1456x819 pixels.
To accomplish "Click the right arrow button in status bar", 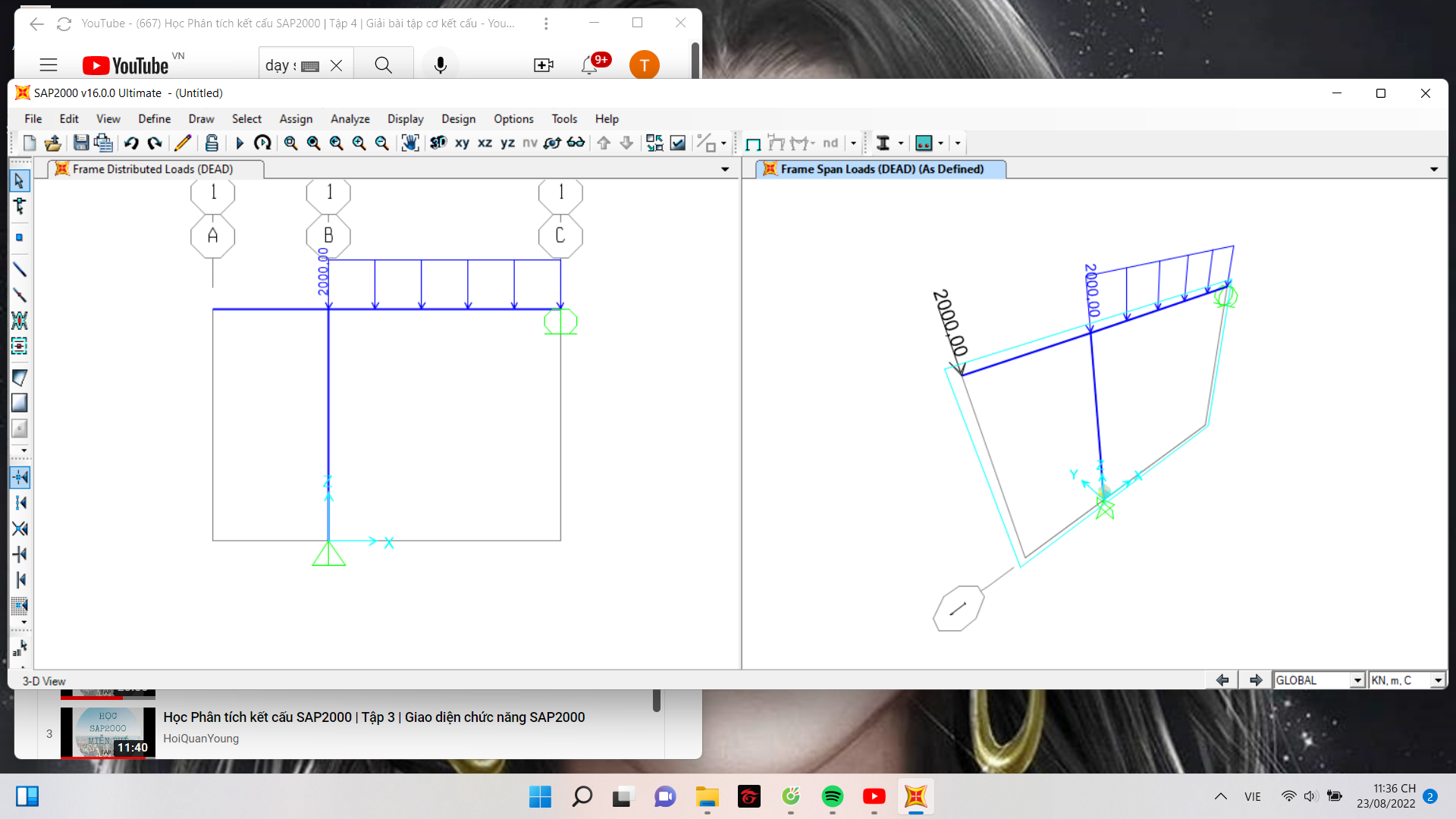I will pos(1256,680).
